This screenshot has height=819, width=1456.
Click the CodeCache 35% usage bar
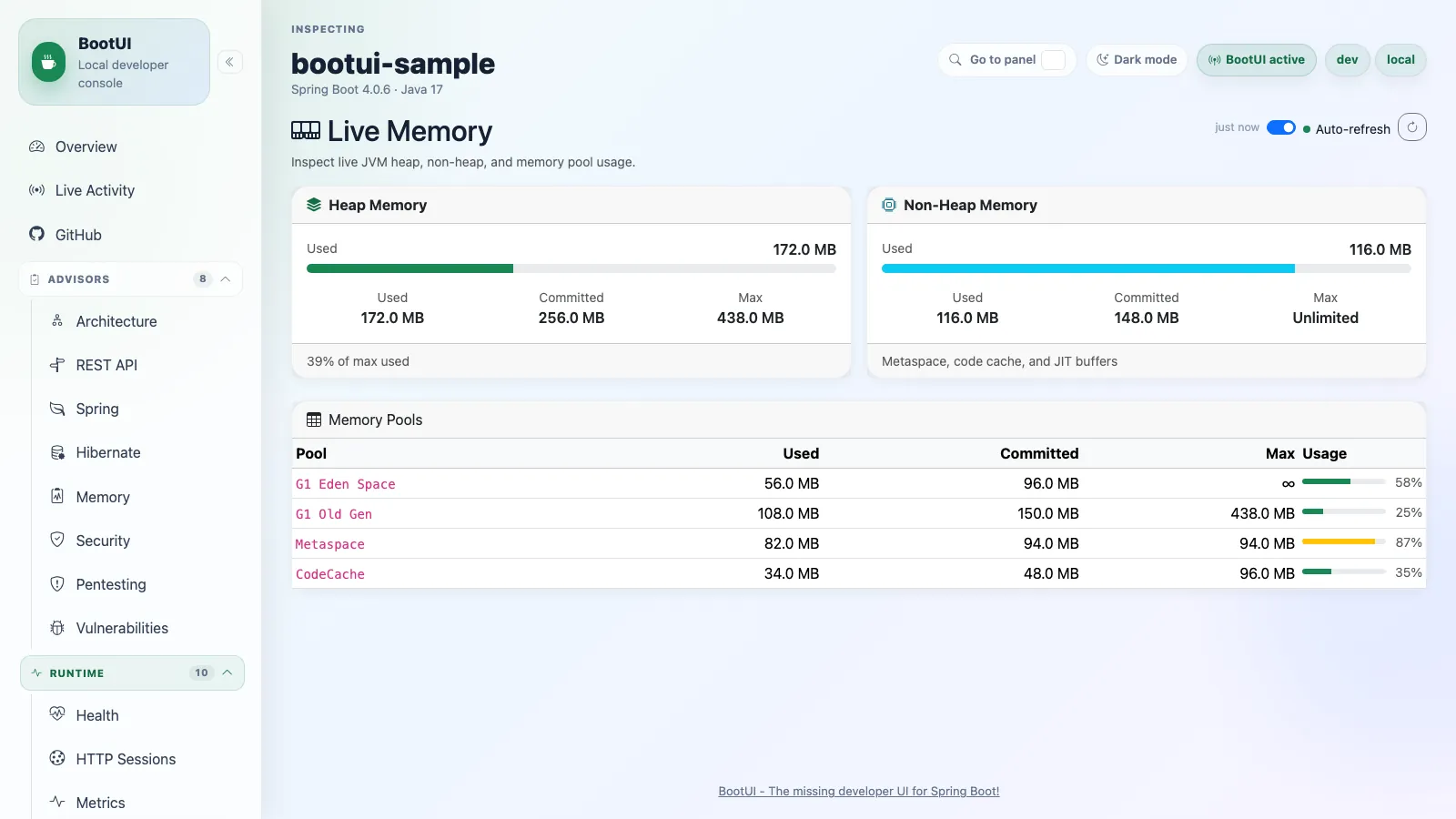(x=1344, y=571)
